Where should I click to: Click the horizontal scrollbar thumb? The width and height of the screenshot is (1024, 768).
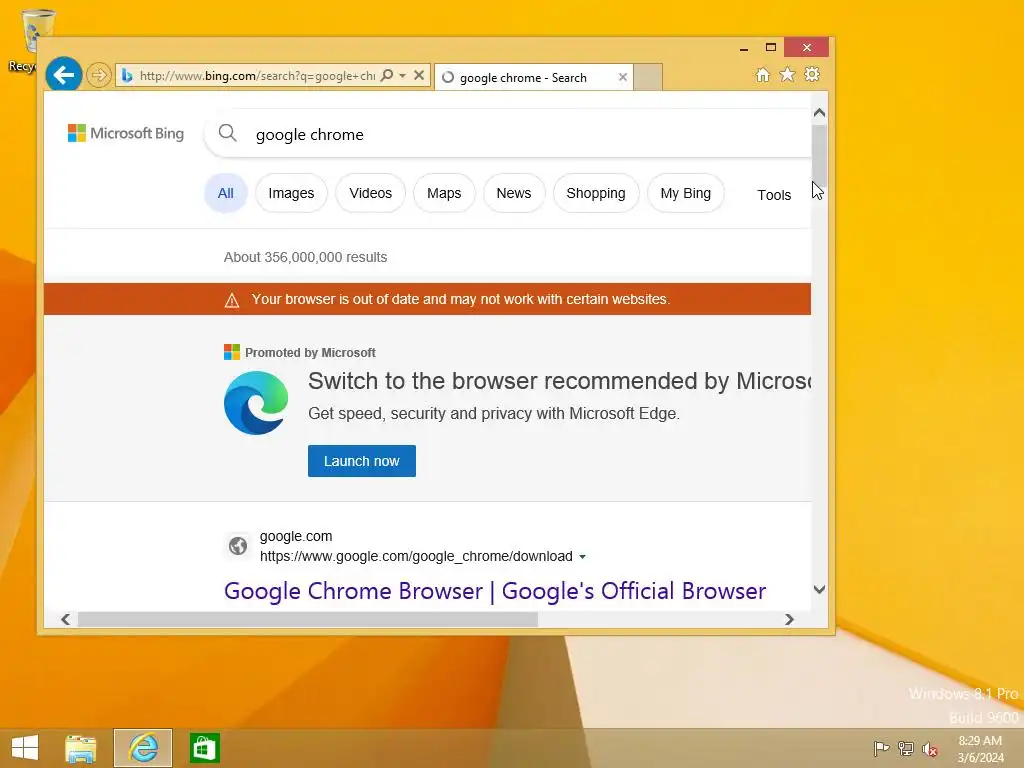(x=308, y=619)
